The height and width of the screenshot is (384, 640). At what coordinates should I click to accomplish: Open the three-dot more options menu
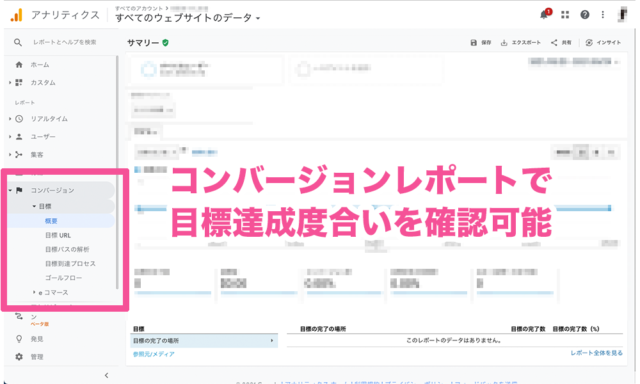click(x=603, y=15)
